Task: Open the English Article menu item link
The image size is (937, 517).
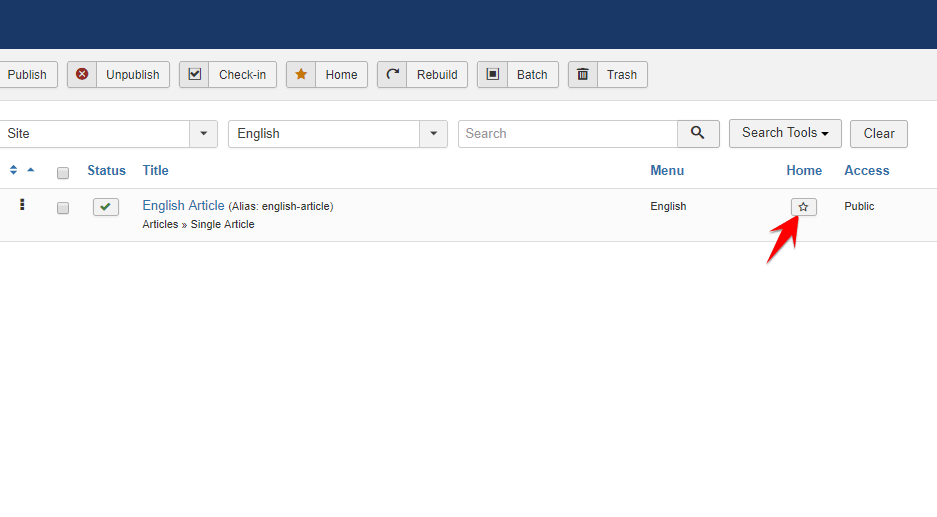Action: pos(183,206)
